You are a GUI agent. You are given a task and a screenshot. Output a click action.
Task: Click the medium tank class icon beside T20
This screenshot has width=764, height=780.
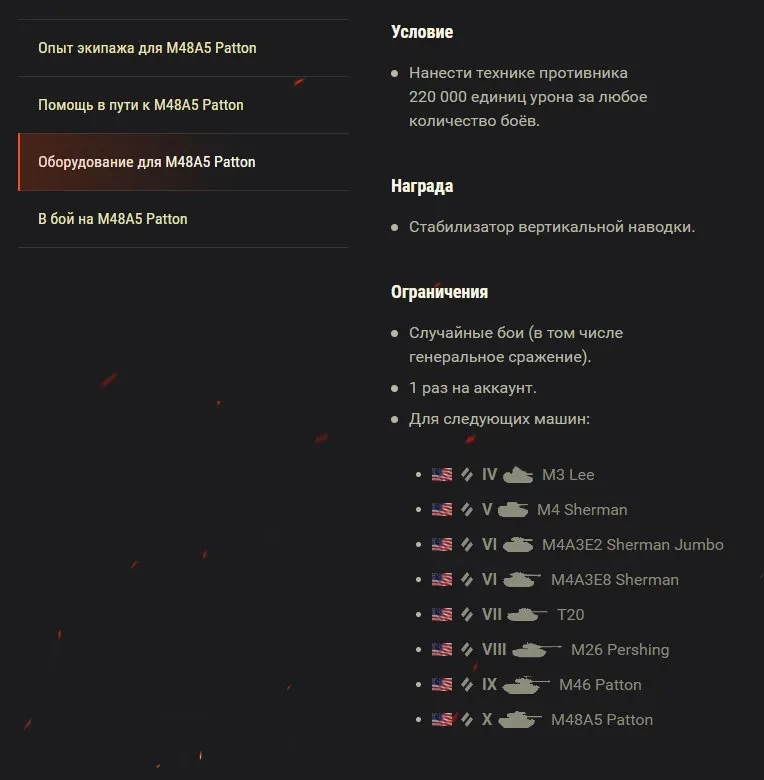(467, 615)
